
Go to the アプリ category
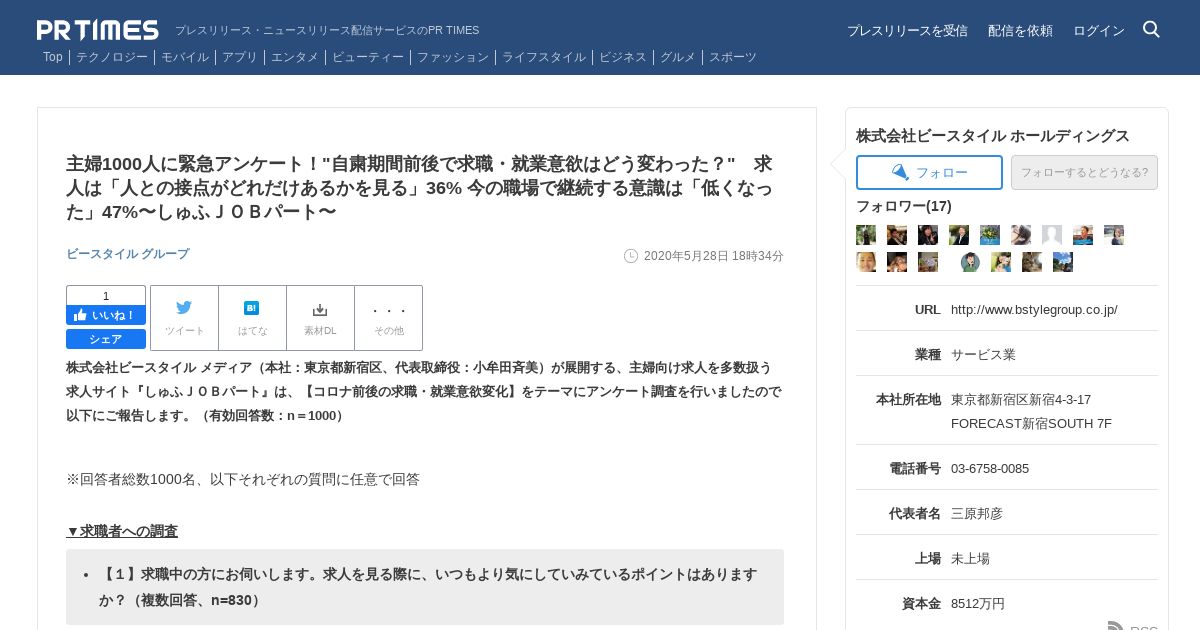click(240, 57)
